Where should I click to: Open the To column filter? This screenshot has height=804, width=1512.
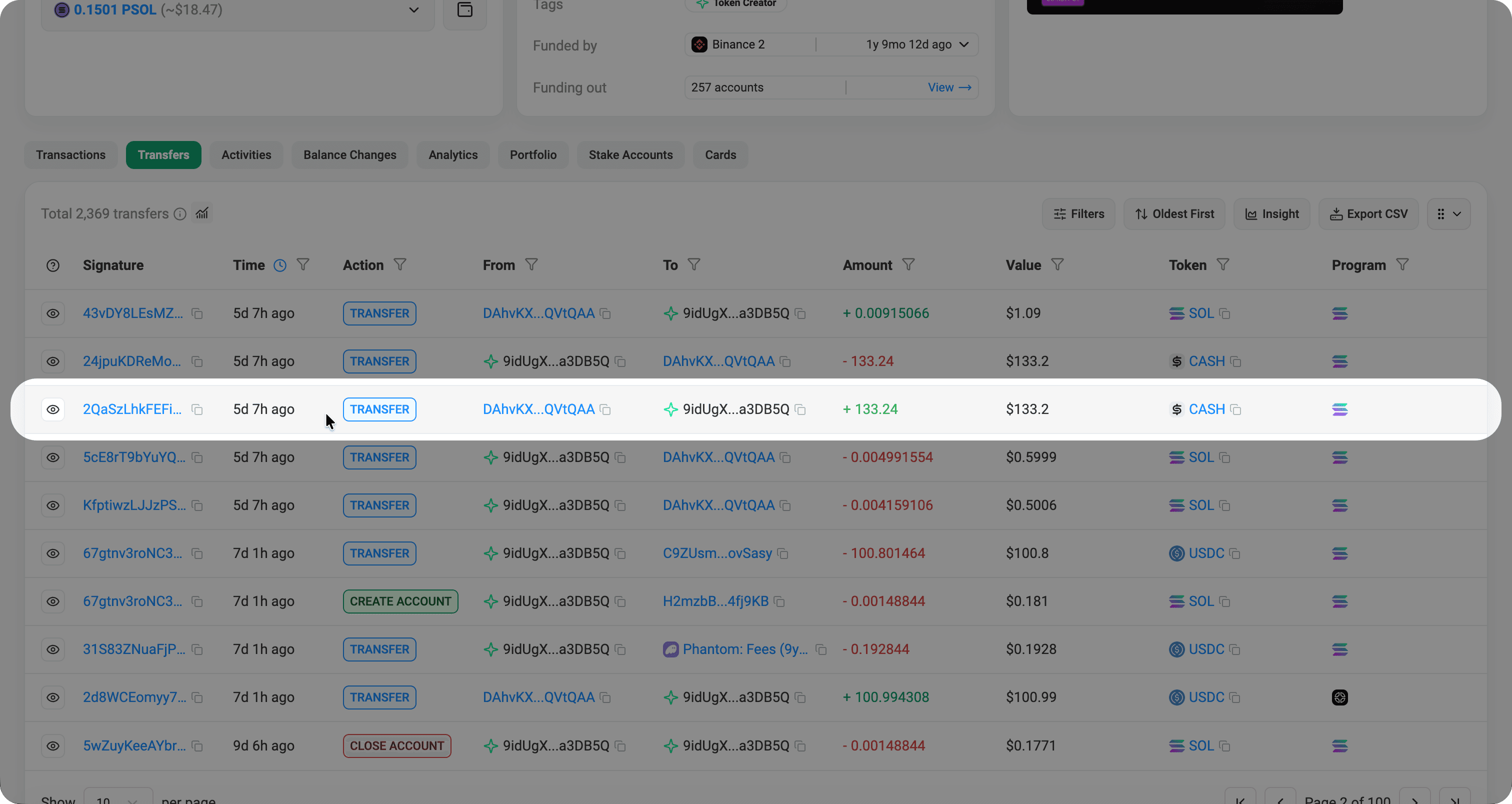(694, 264)
